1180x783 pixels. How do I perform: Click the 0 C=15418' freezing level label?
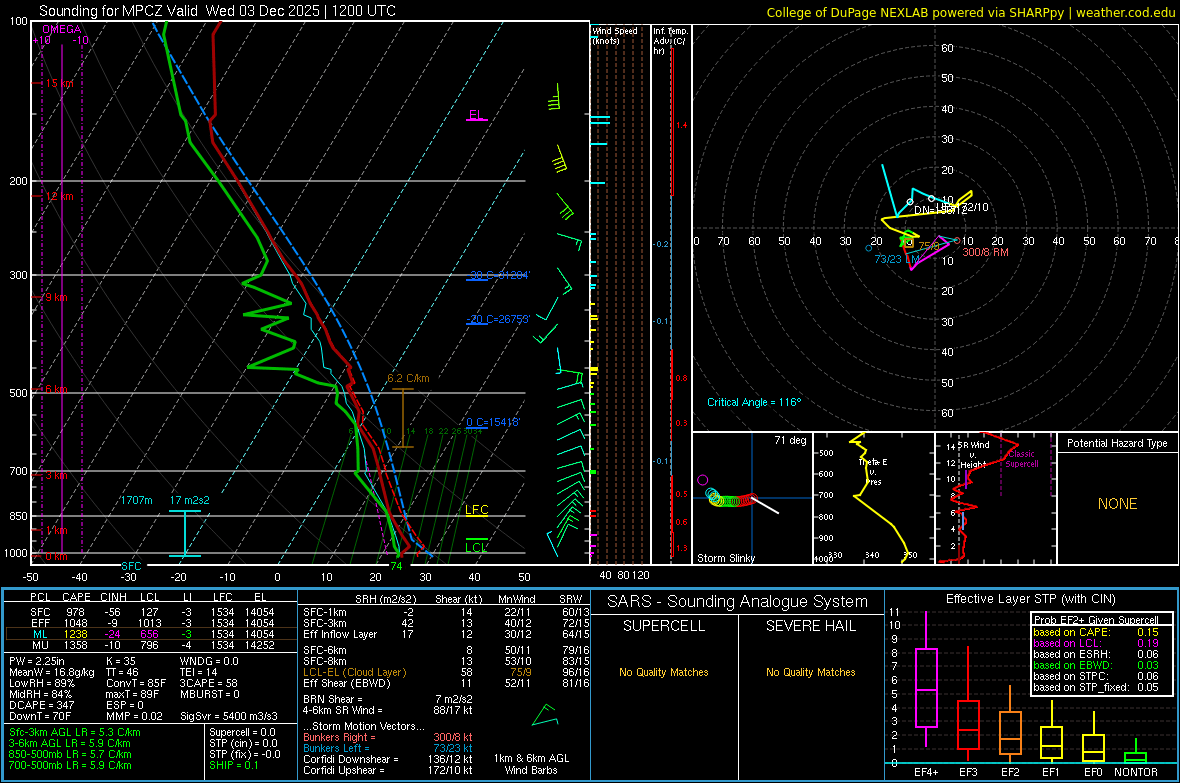click(x=493, y=422)
